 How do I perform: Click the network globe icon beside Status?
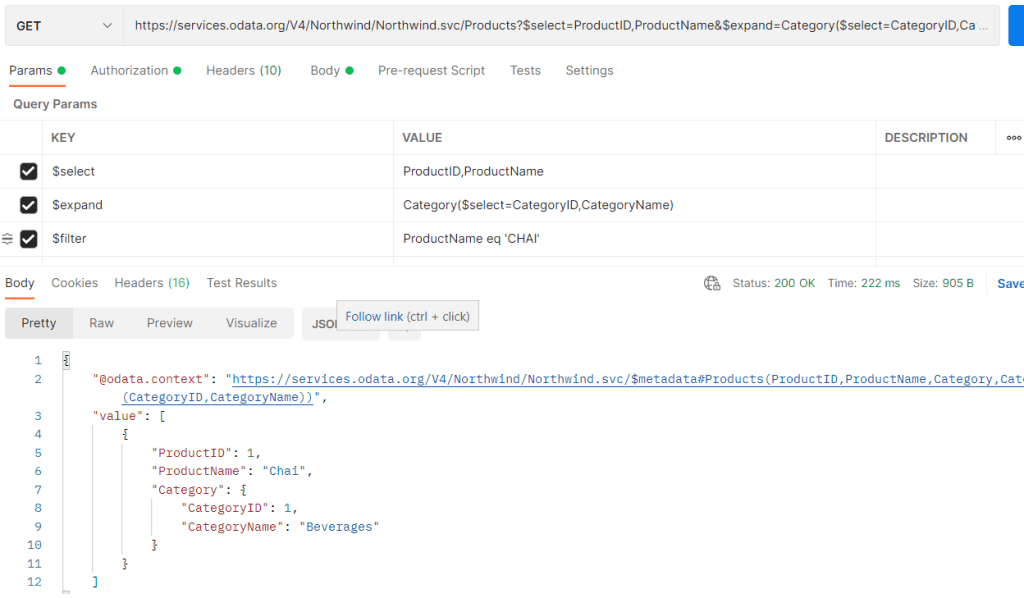point(712,283)
